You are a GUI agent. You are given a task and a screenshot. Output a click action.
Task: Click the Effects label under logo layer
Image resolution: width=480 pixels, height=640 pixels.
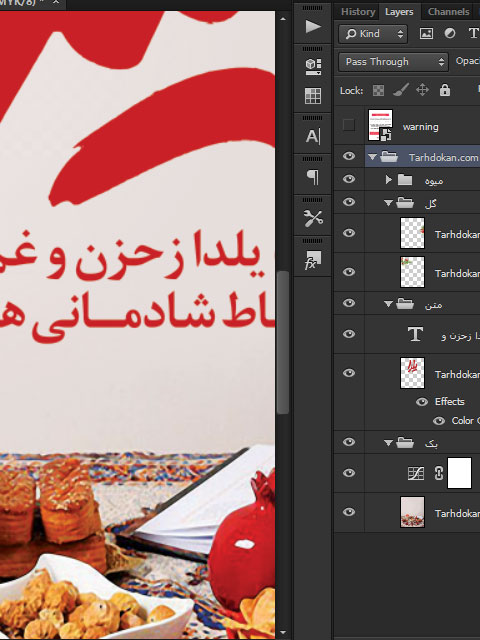[x=449, y=402]
